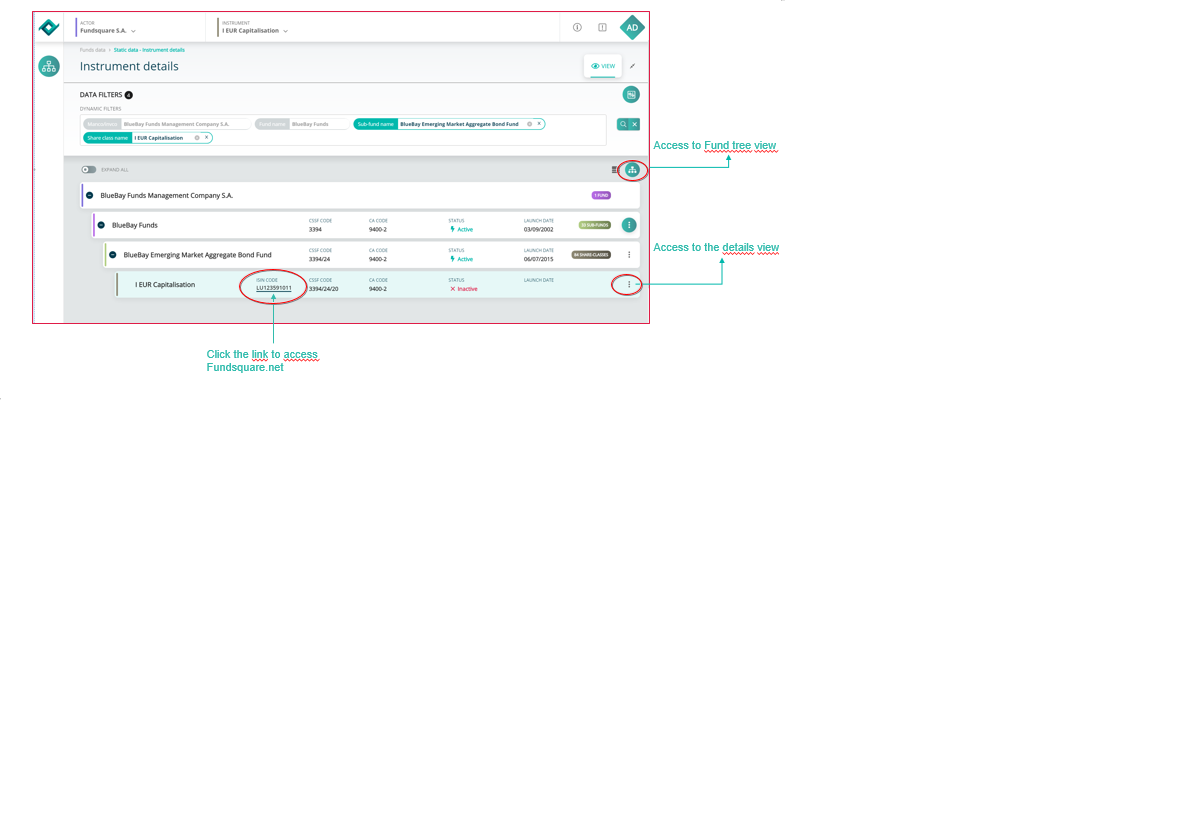
Task: Open the three-dot menu on the BlueBay Funds row
Action: 629,225
